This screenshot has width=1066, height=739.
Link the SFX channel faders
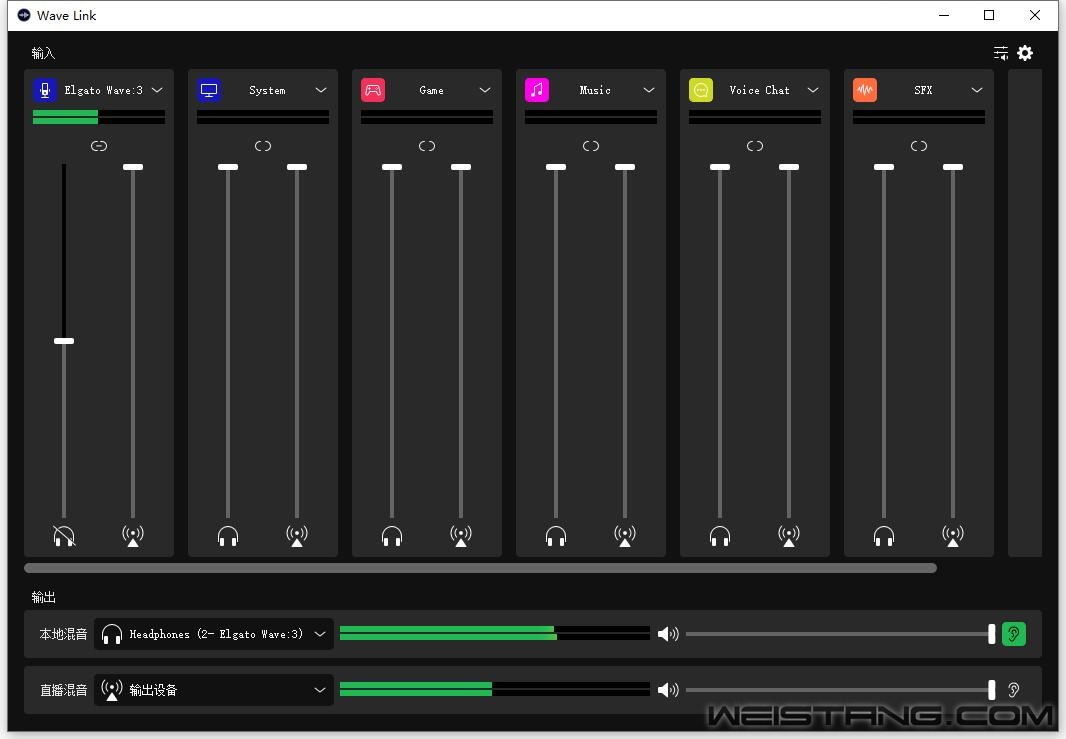[918, 146]
